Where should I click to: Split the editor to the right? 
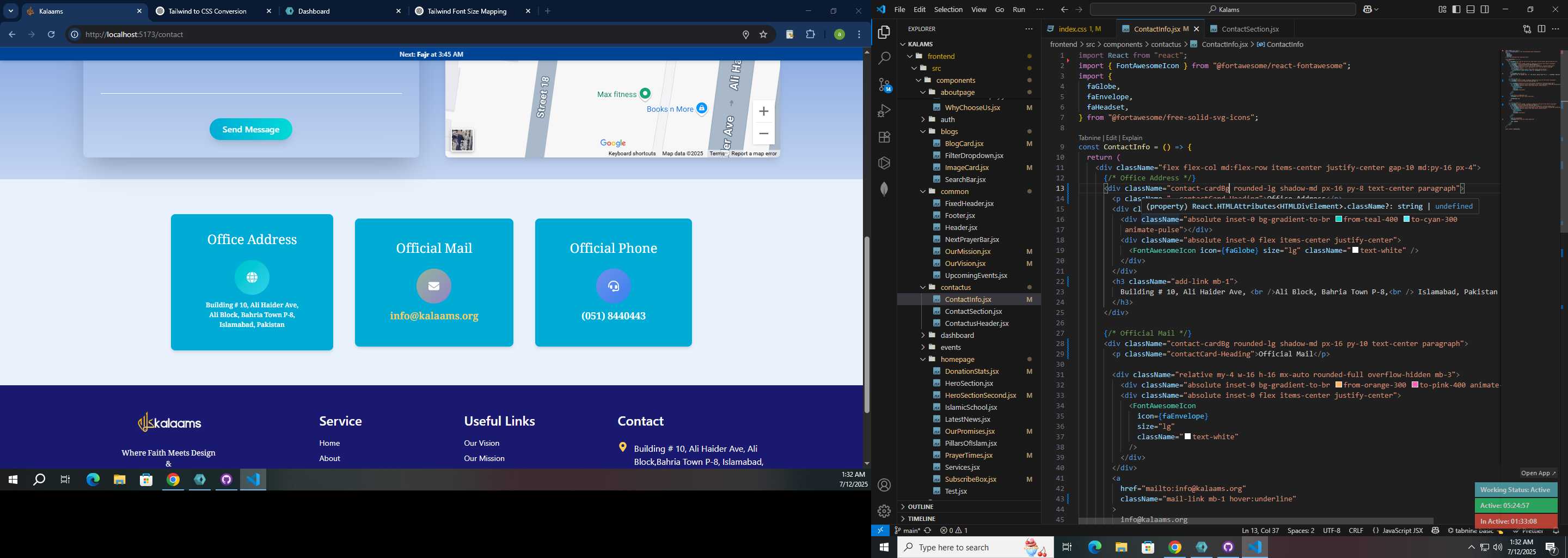tap(1541, 29)
